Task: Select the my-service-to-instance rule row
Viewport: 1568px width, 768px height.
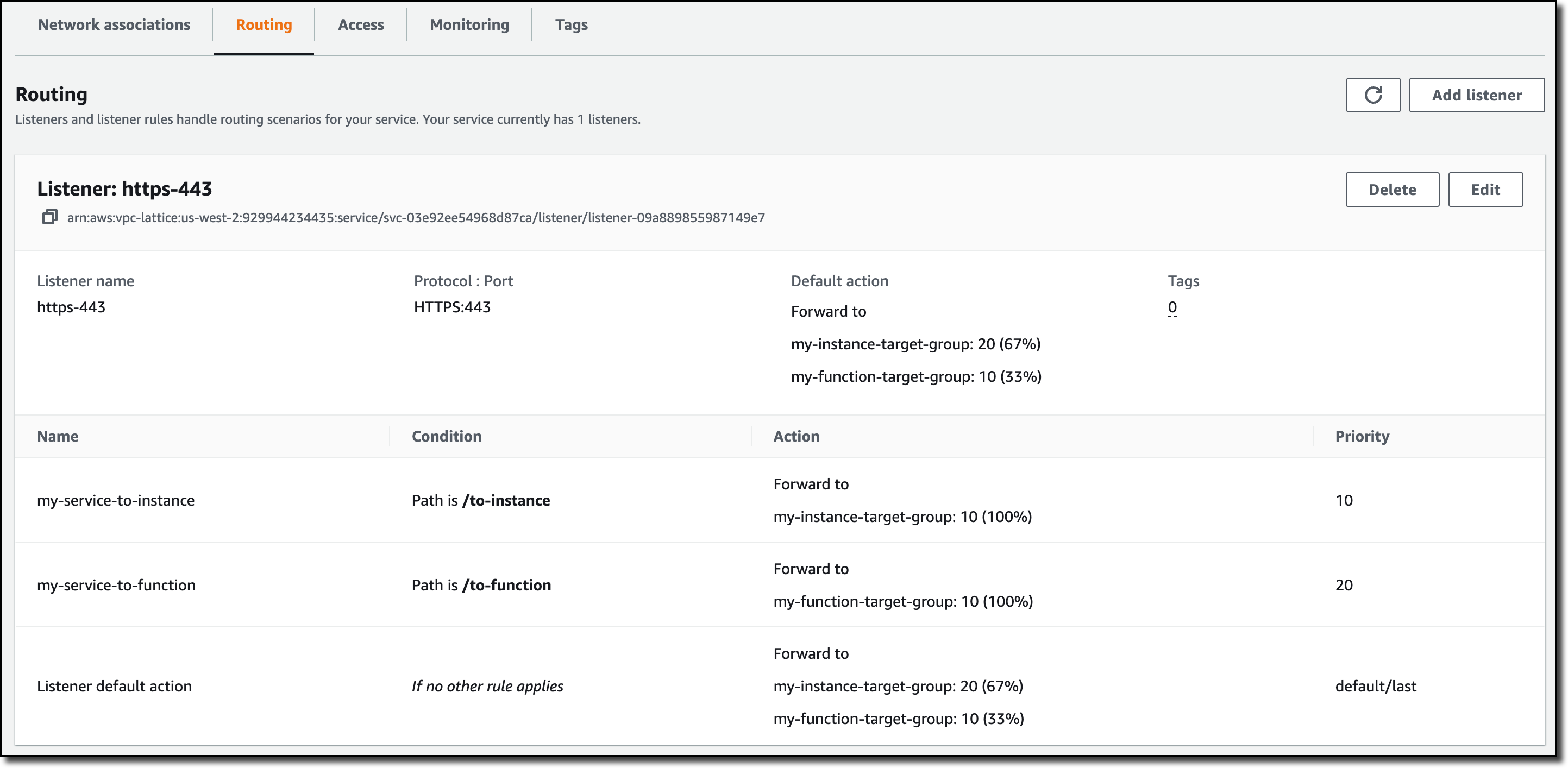Action: point(116,500)
